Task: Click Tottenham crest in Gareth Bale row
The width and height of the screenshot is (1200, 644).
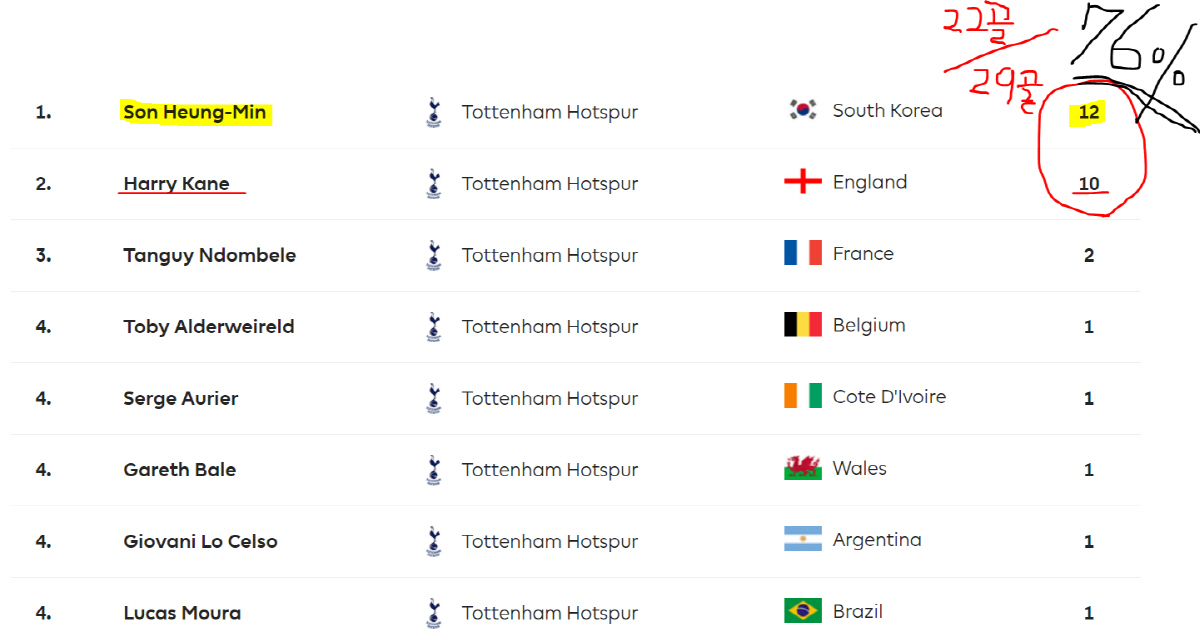Action: 433,469
